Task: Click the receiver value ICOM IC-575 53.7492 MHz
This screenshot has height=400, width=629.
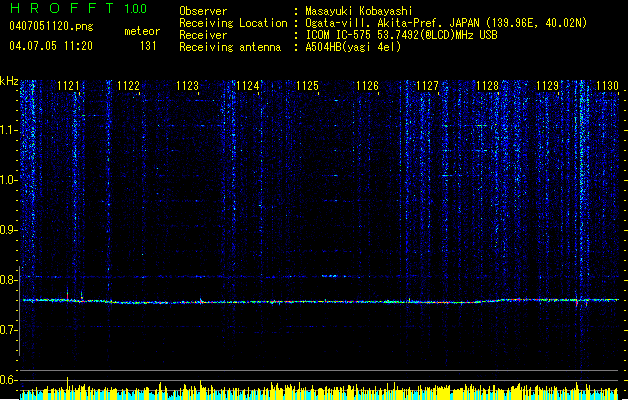Action: click(x=401, y=35)
